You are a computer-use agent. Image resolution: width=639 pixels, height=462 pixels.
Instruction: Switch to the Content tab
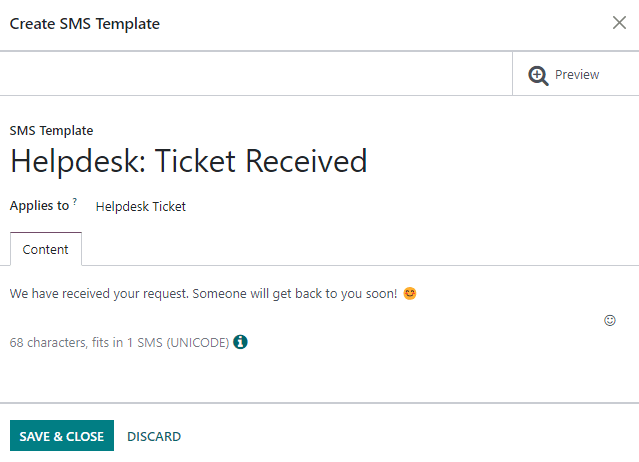(45, 249)
